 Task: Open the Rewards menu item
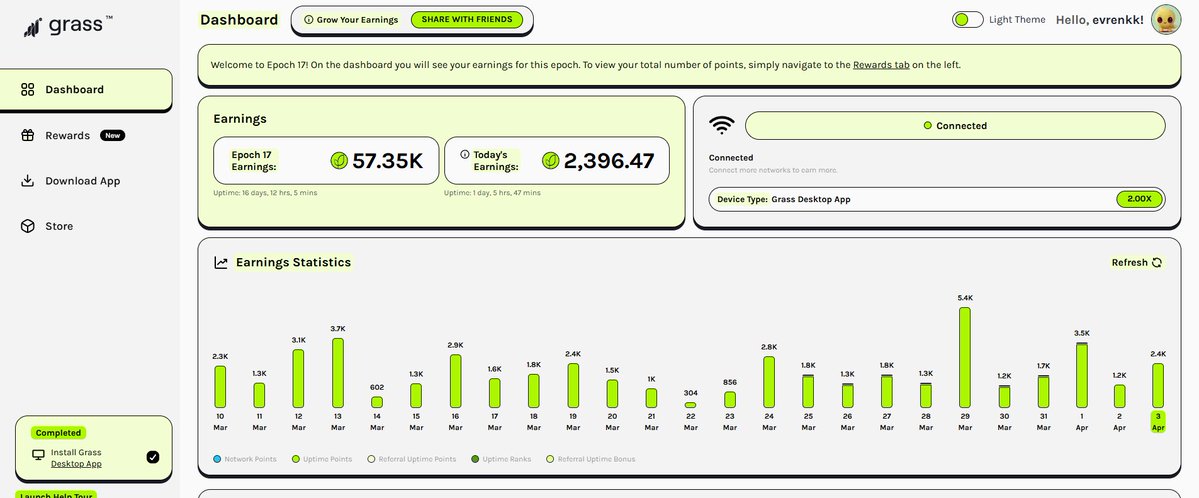(67, 136)
